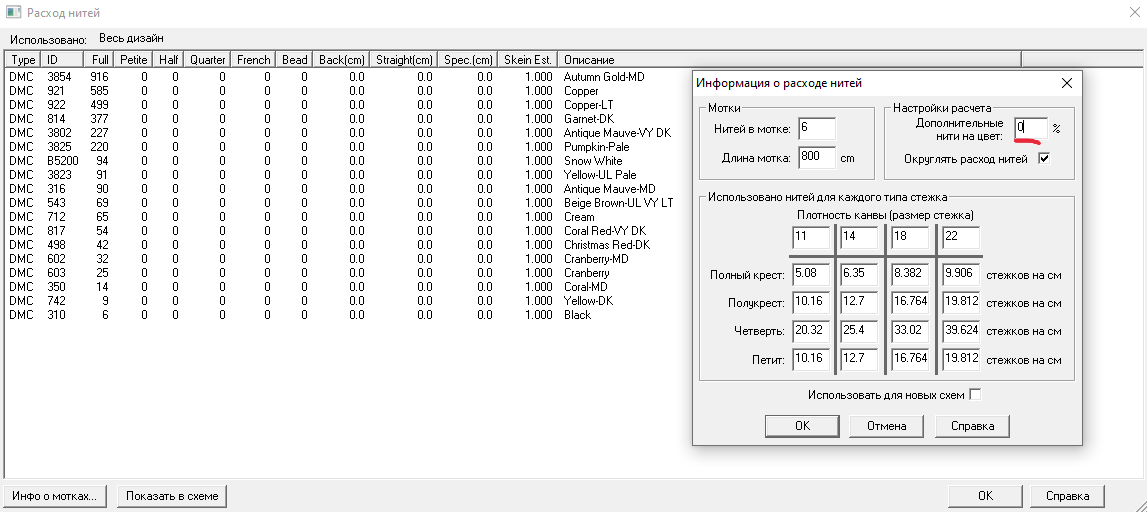Click the canvas density field with 18
1147x512 pixels.
pyautogui.click(x=910, y=237)
